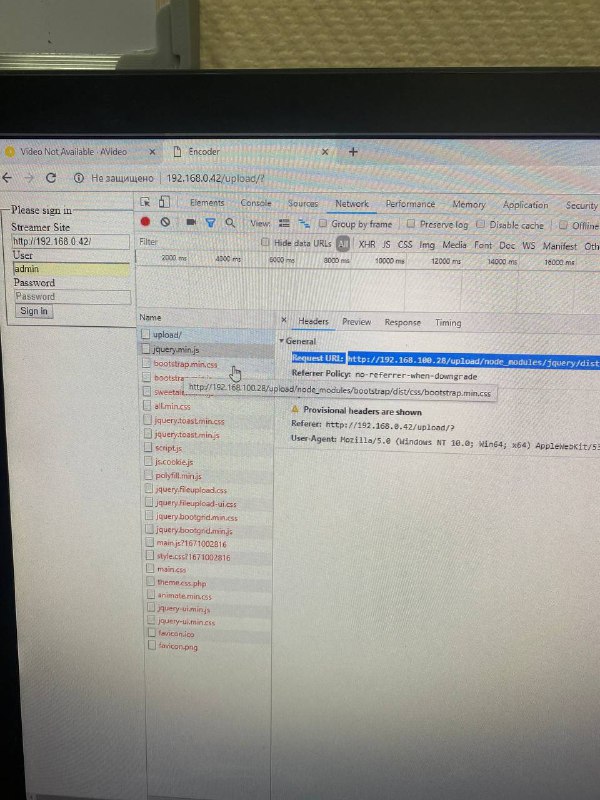The image size is (600, 800).
Task: Select the Network panel tab
Action: click(x=352, y=204)
